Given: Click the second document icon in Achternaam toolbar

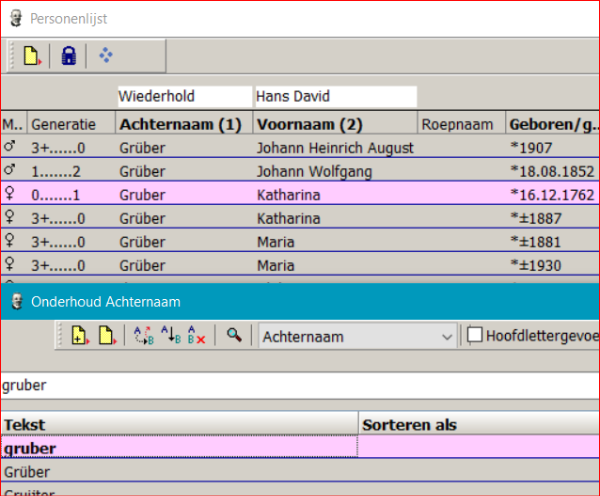Looking at the screenshot, I should [x=104, y=337].
